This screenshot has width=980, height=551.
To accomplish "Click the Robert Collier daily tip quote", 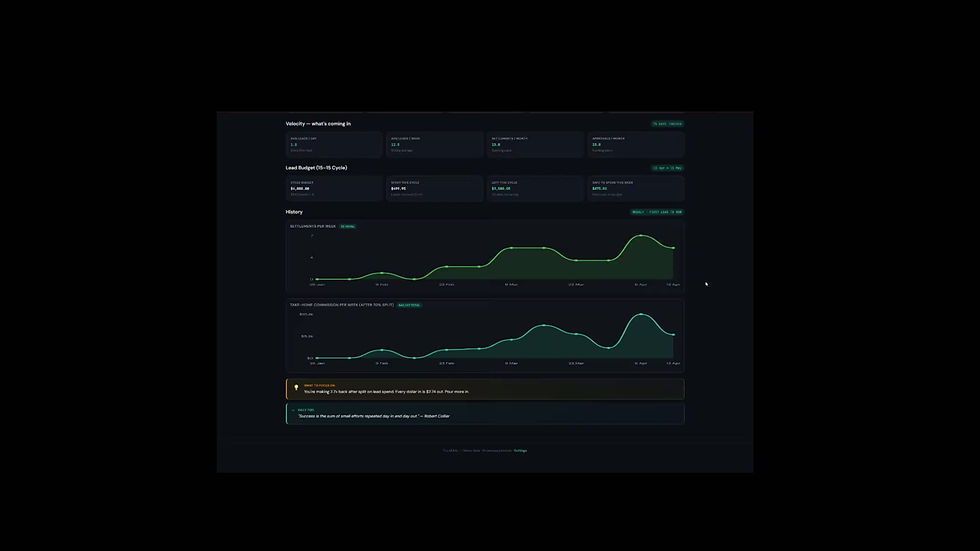I will (374, 416).
